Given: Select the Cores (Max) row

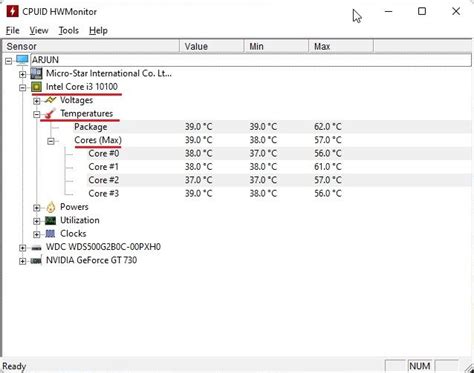Looking at the screenshot, I should (x=272, y=140).
